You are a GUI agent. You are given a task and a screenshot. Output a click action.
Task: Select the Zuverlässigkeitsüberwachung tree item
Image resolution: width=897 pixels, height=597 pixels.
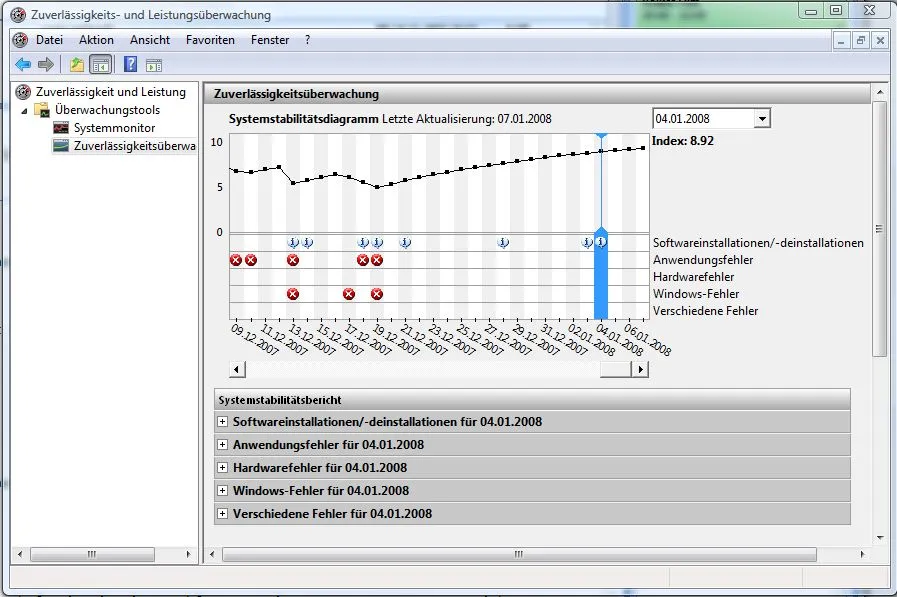134,146
